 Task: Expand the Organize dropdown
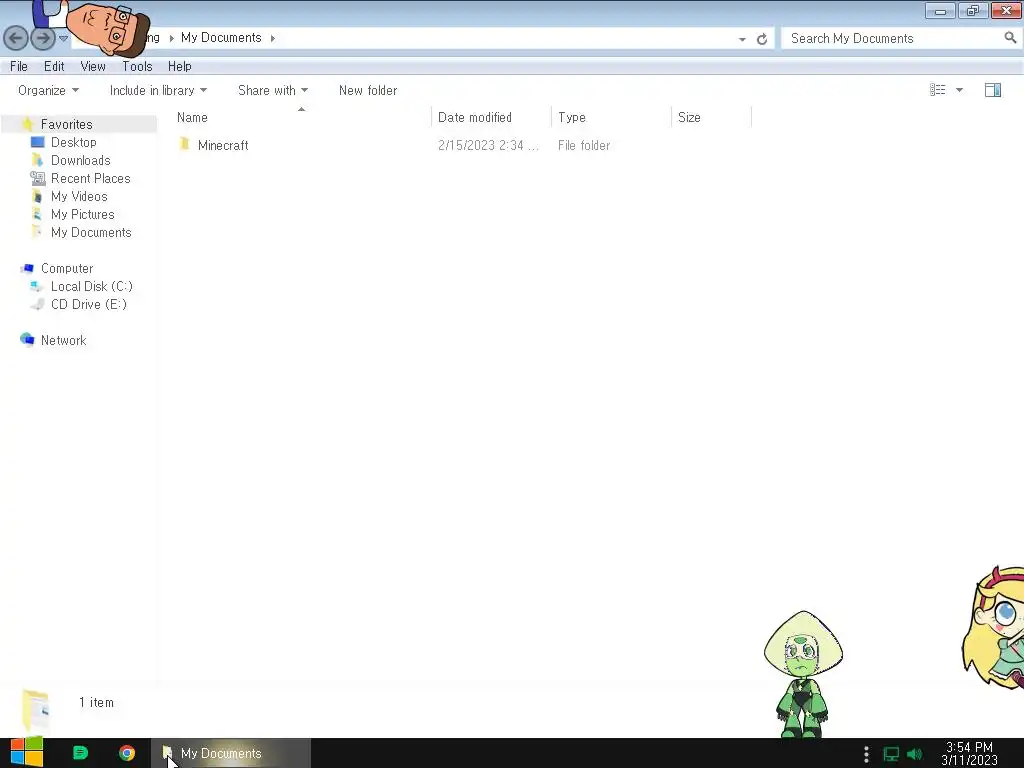[x=48, y=90]
